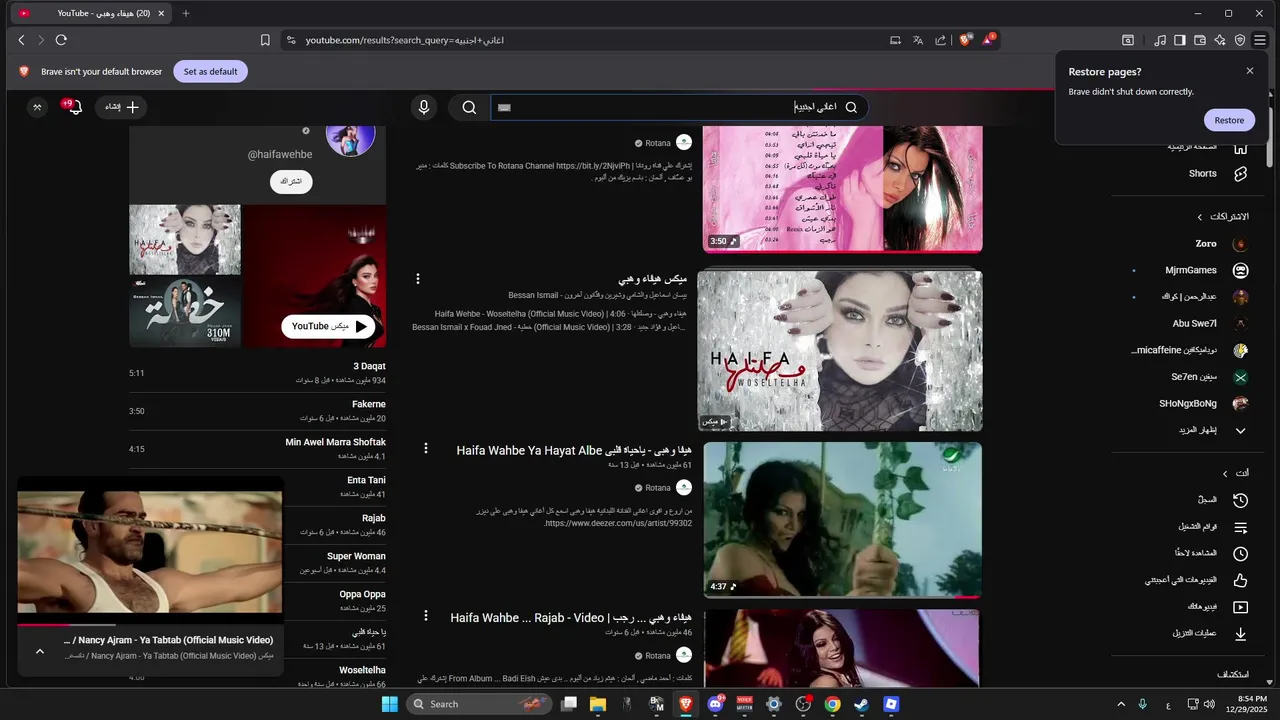Expand the miniplayer queue with the up chevron
Image resolution: width=1280 pixels, height=720 pixels.
(40, 651)
